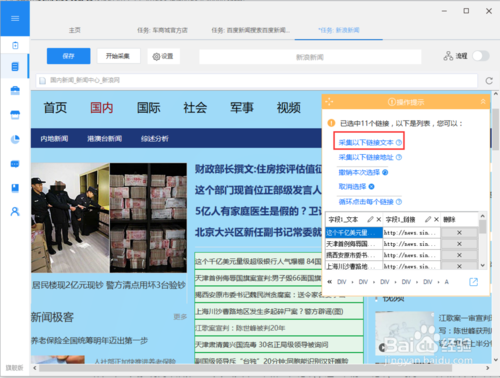Viewport: 500px width, 378px height.
Task: Switch to the 任务: 新浪新闻 tab
Action: [x=339, y=30]
